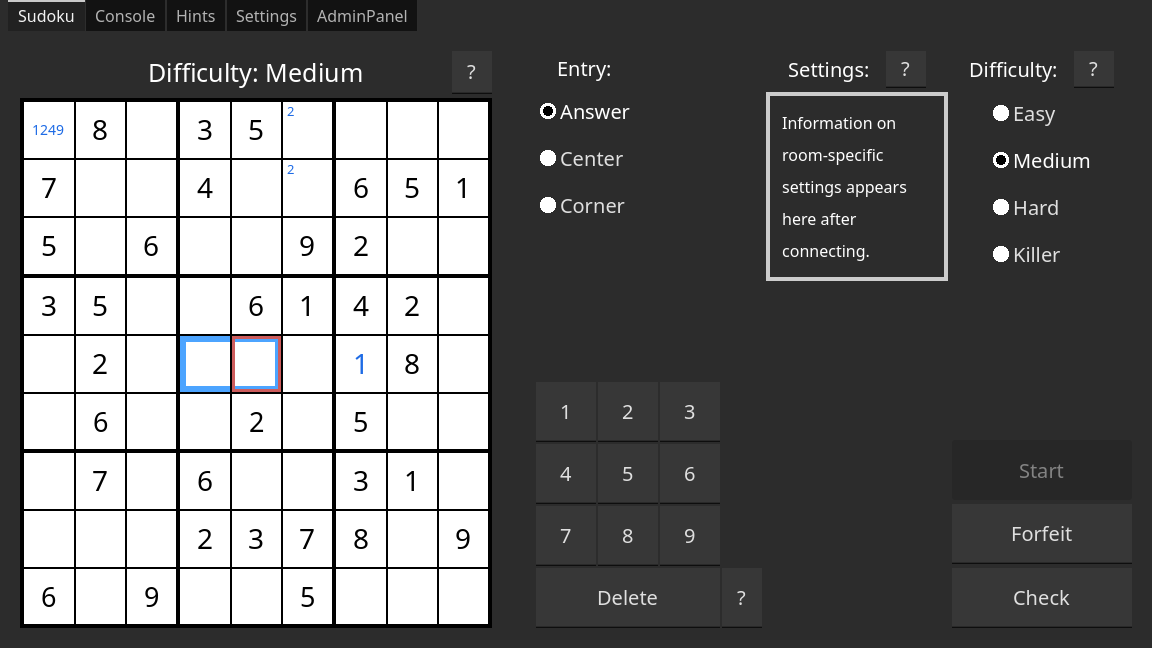
Task: Select the red-outlined empty cell
Action: tap(256, 364)
